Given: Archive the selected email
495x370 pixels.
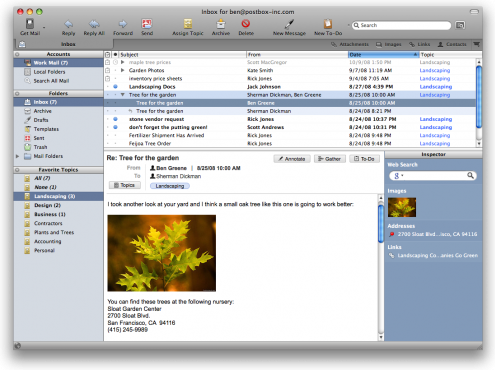Looking at the screenshot, I should click(x=221, y=24).
